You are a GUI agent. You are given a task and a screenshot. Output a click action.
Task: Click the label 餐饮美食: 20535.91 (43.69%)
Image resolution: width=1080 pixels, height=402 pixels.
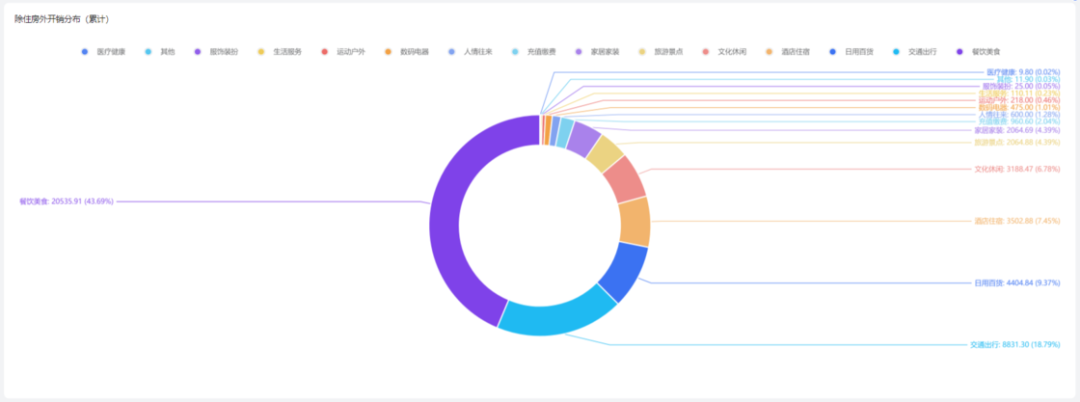pos(66,202)
